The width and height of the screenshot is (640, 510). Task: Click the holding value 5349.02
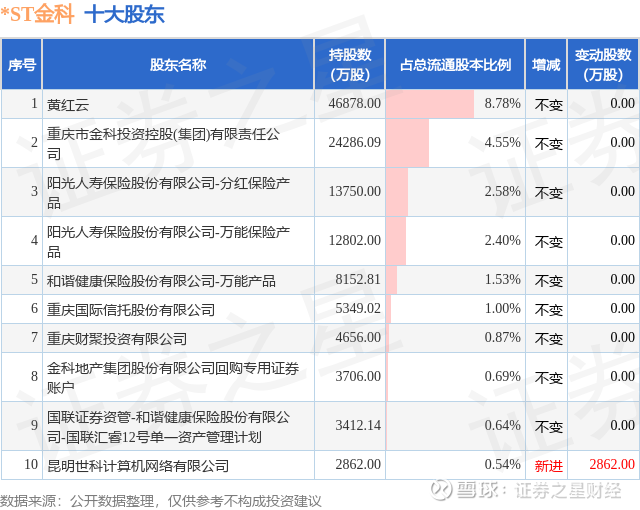(358, 308)
